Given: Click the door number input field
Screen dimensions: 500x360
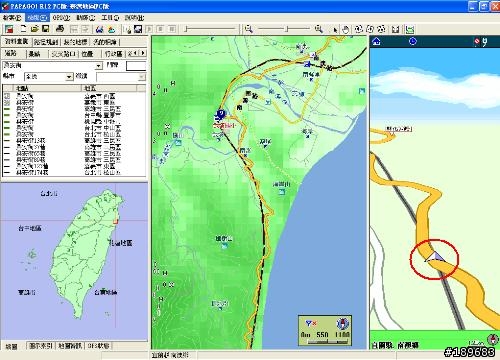Looking at the screenshot, I should (x=136, y=66).
